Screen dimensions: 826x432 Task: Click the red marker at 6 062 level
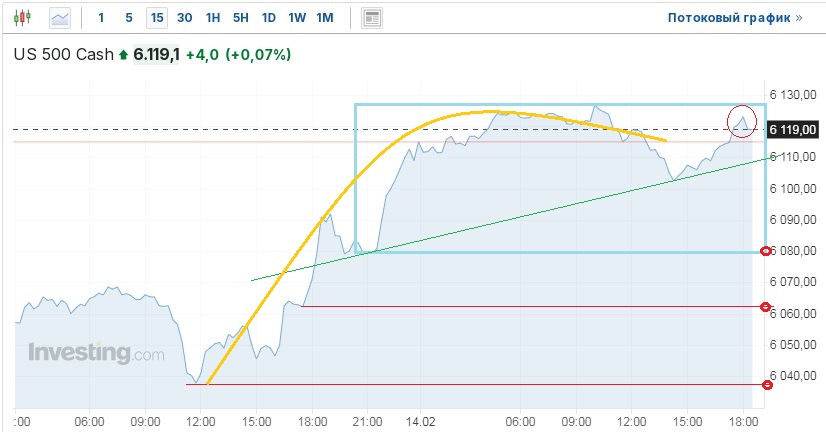pyautogui.click(x=767, y=307)
